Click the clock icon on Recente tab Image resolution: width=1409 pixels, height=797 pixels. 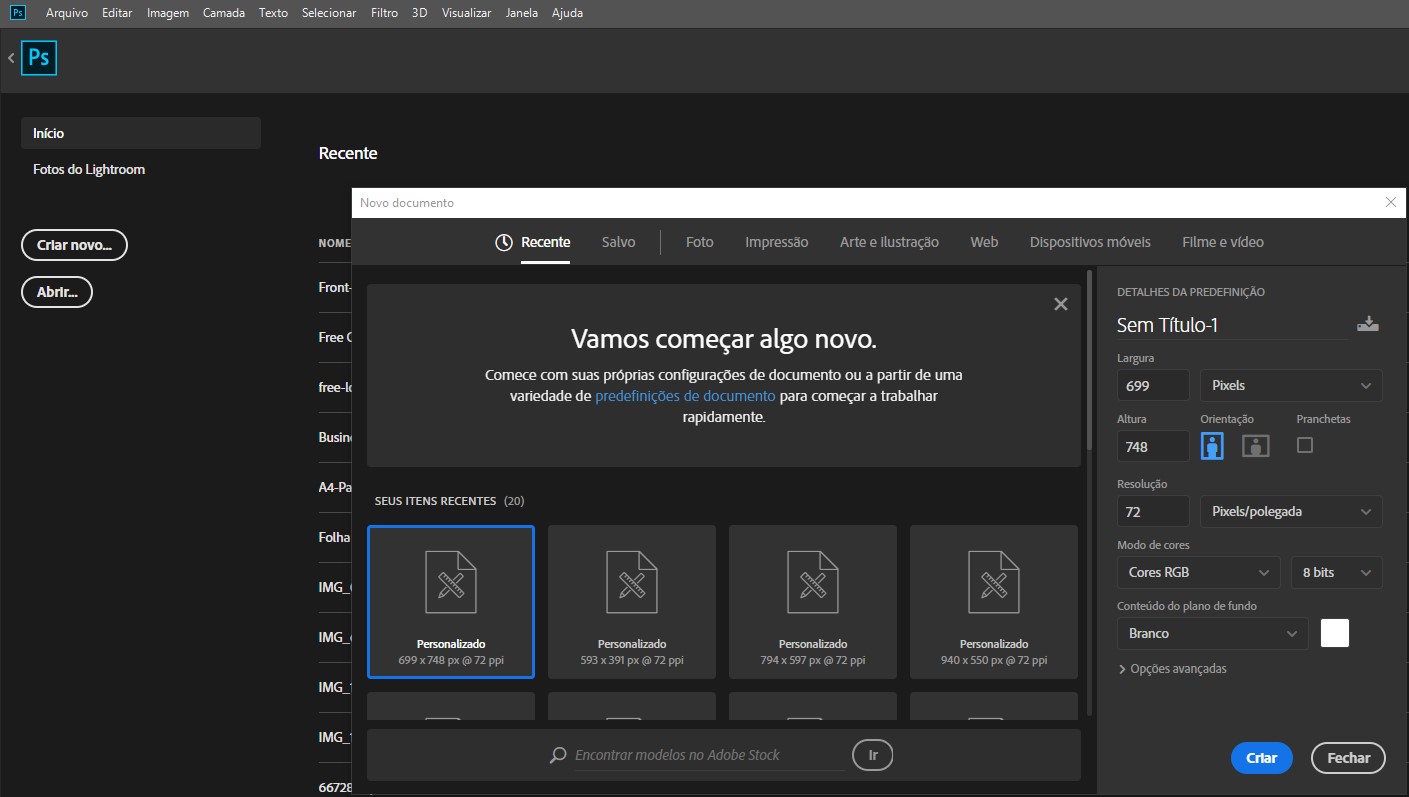coord(504,243)
